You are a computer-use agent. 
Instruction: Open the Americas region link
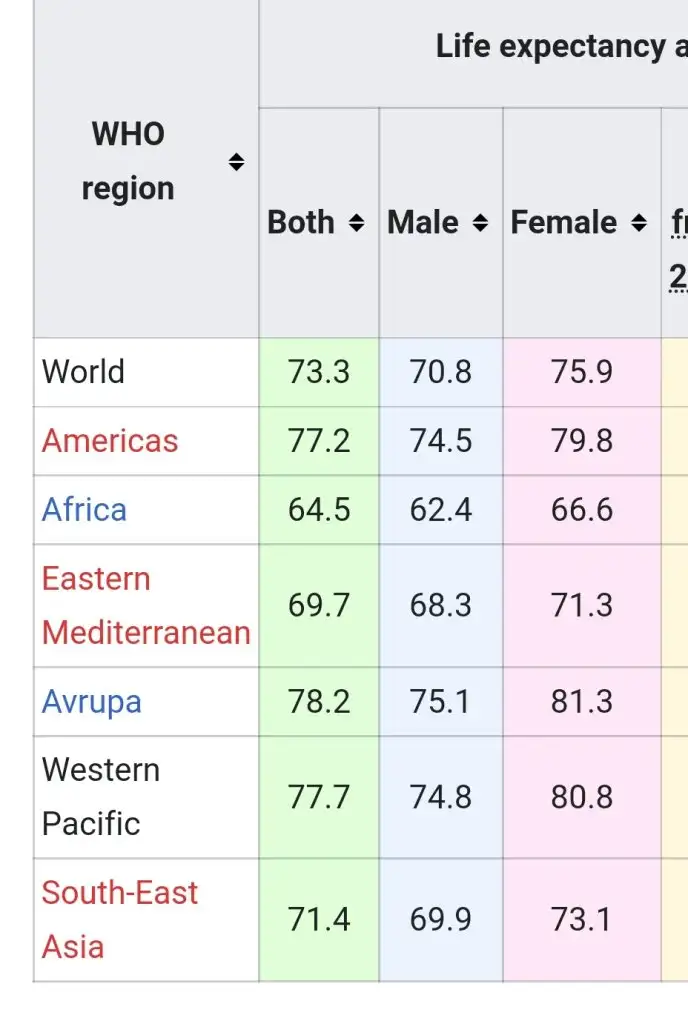tap(110, 441)
